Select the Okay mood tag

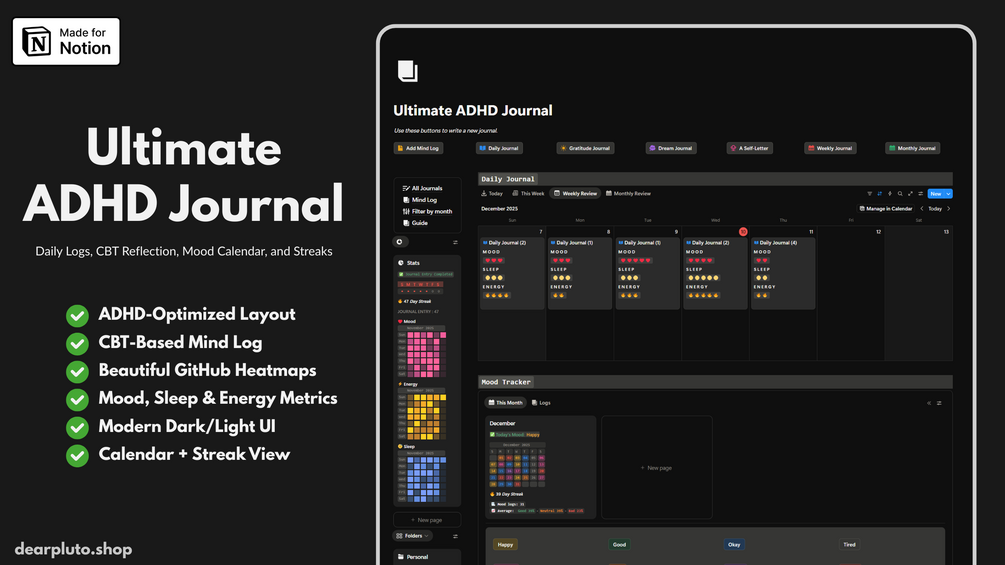[734, 545]
